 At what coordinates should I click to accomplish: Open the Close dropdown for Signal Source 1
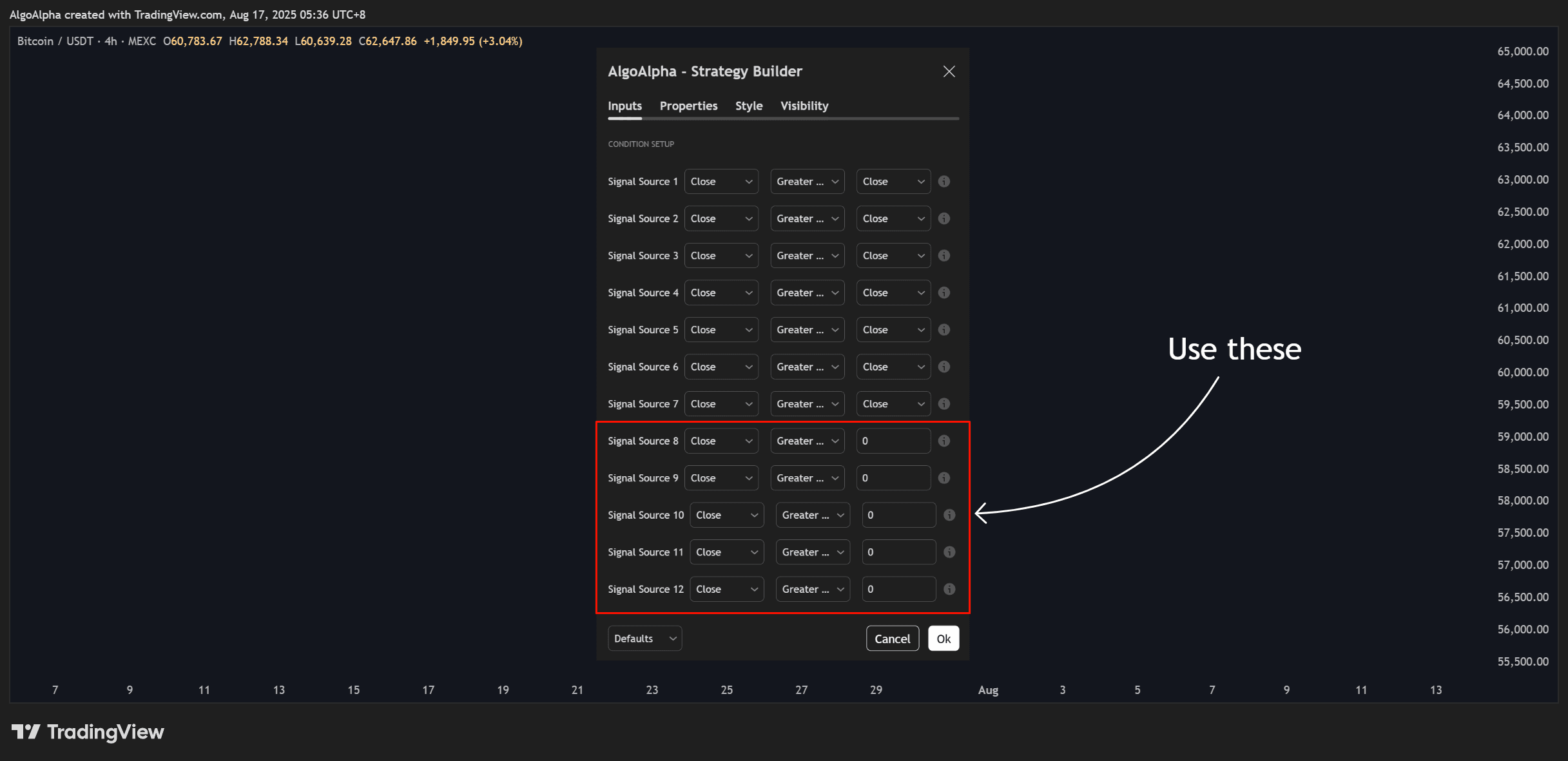click(721, 181)
